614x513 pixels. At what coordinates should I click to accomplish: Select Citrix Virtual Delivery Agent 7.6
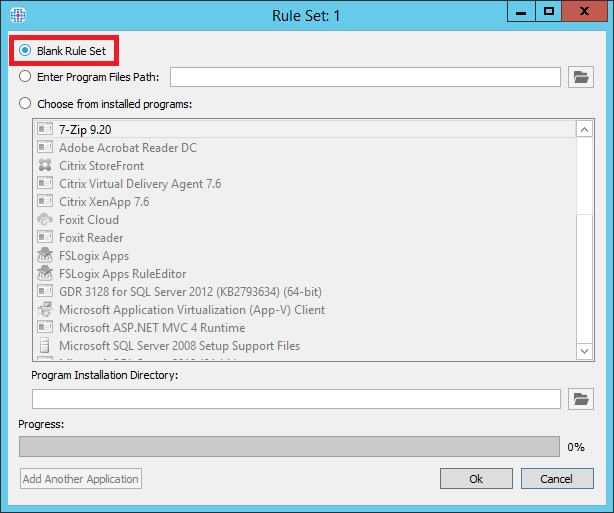pos(305,184)
